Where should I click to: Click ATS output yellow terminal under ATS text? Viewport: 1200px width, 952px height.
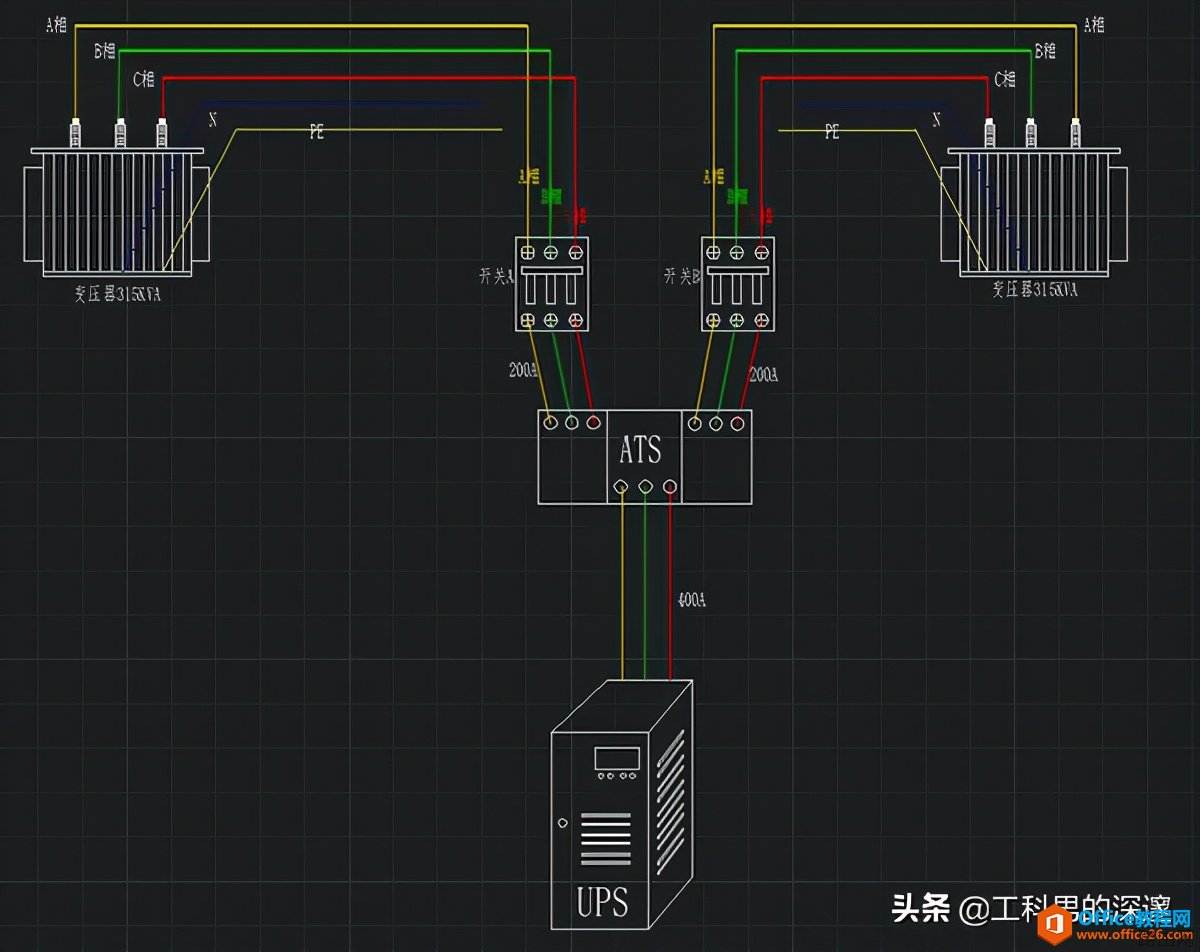coord(621,487)
